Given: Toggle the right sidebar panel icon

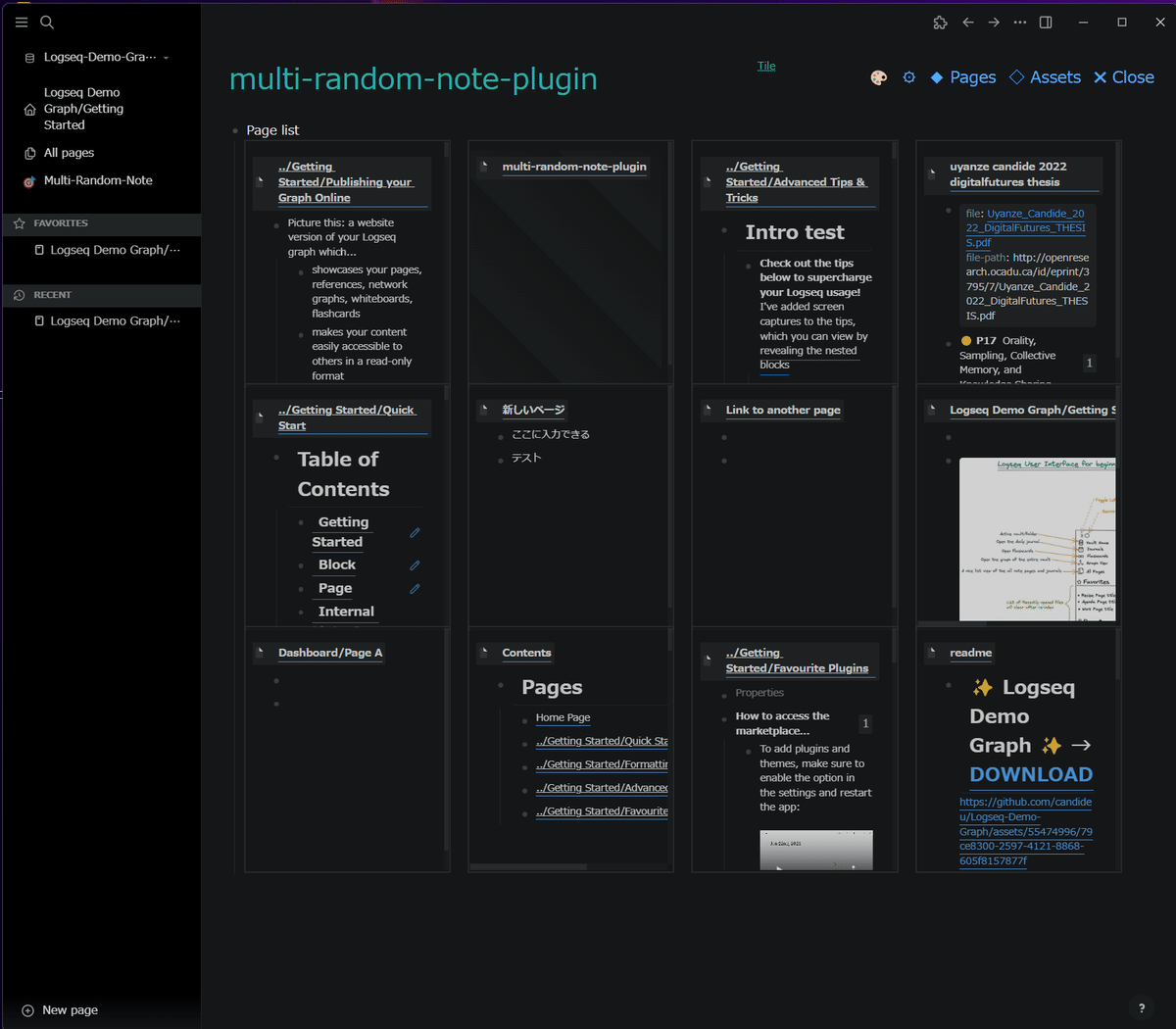Looking at the screenshot, I should point(1045,22).
